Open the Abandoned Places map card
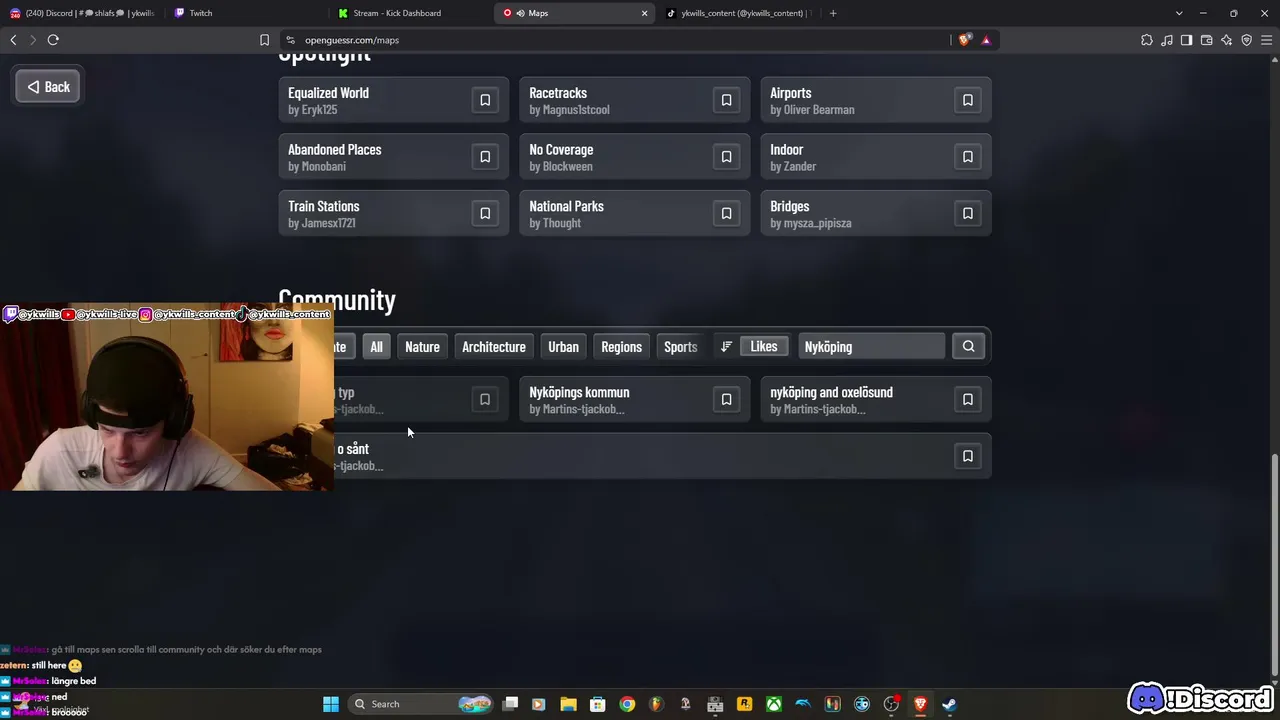Image resolution: width=1280 pixels, height=720 pixels. tap(393, 157)
